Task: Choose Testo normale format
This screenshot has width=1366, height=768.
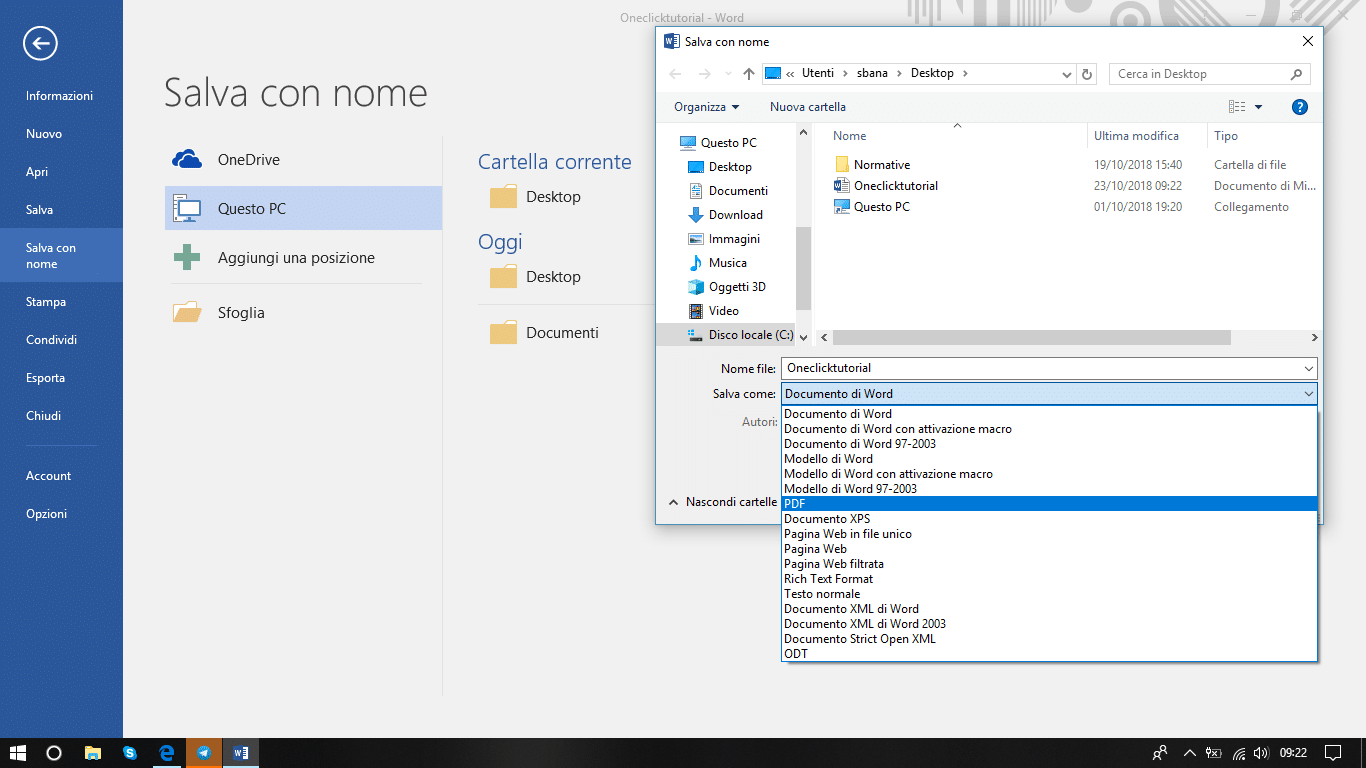Action: tap(1049, 594)
